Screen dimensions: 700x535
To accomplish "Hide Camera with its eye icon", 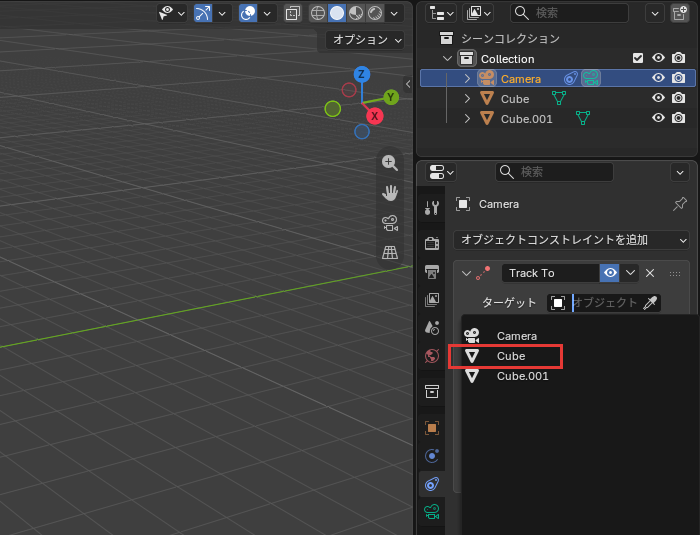I will [658, 78].
